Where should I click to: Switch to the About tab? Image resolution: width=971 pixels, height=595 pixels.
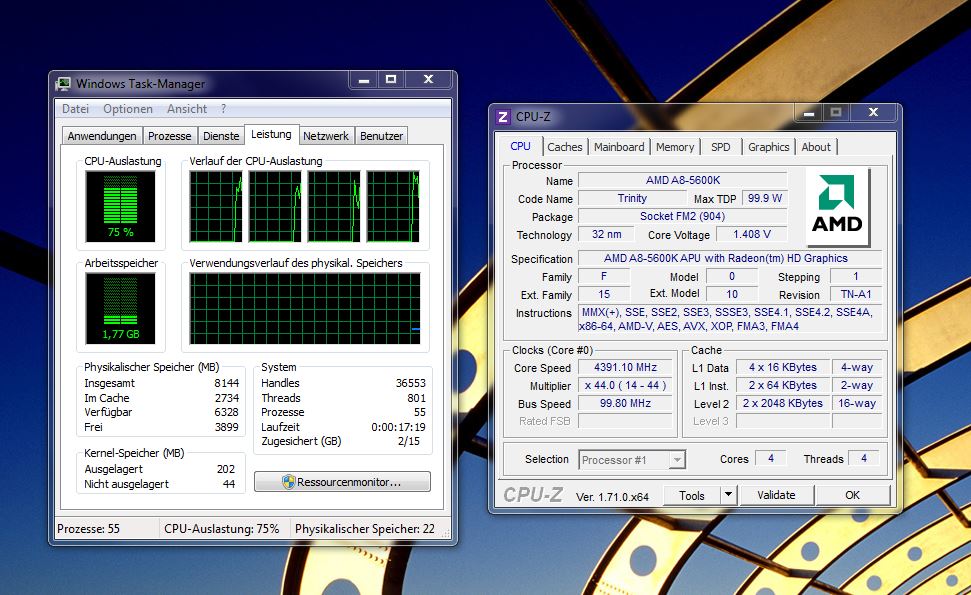(816, 147)
